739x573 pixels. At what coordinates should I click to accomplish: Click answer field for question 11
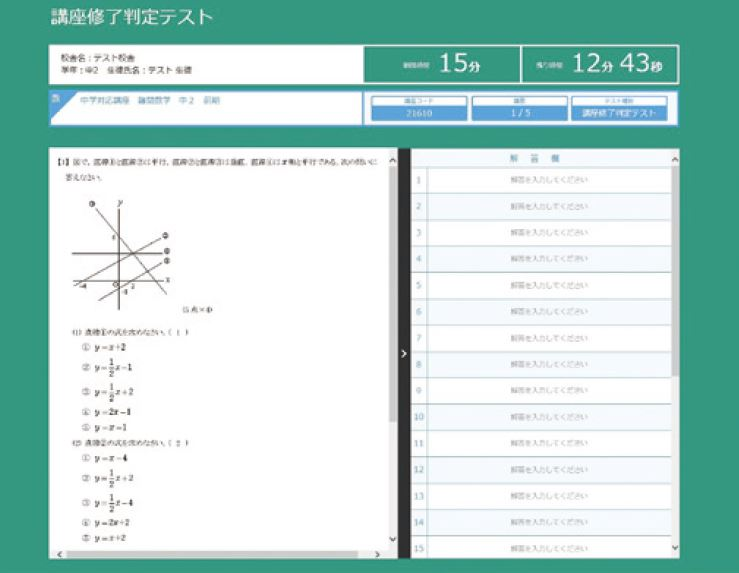pos(549,443)
